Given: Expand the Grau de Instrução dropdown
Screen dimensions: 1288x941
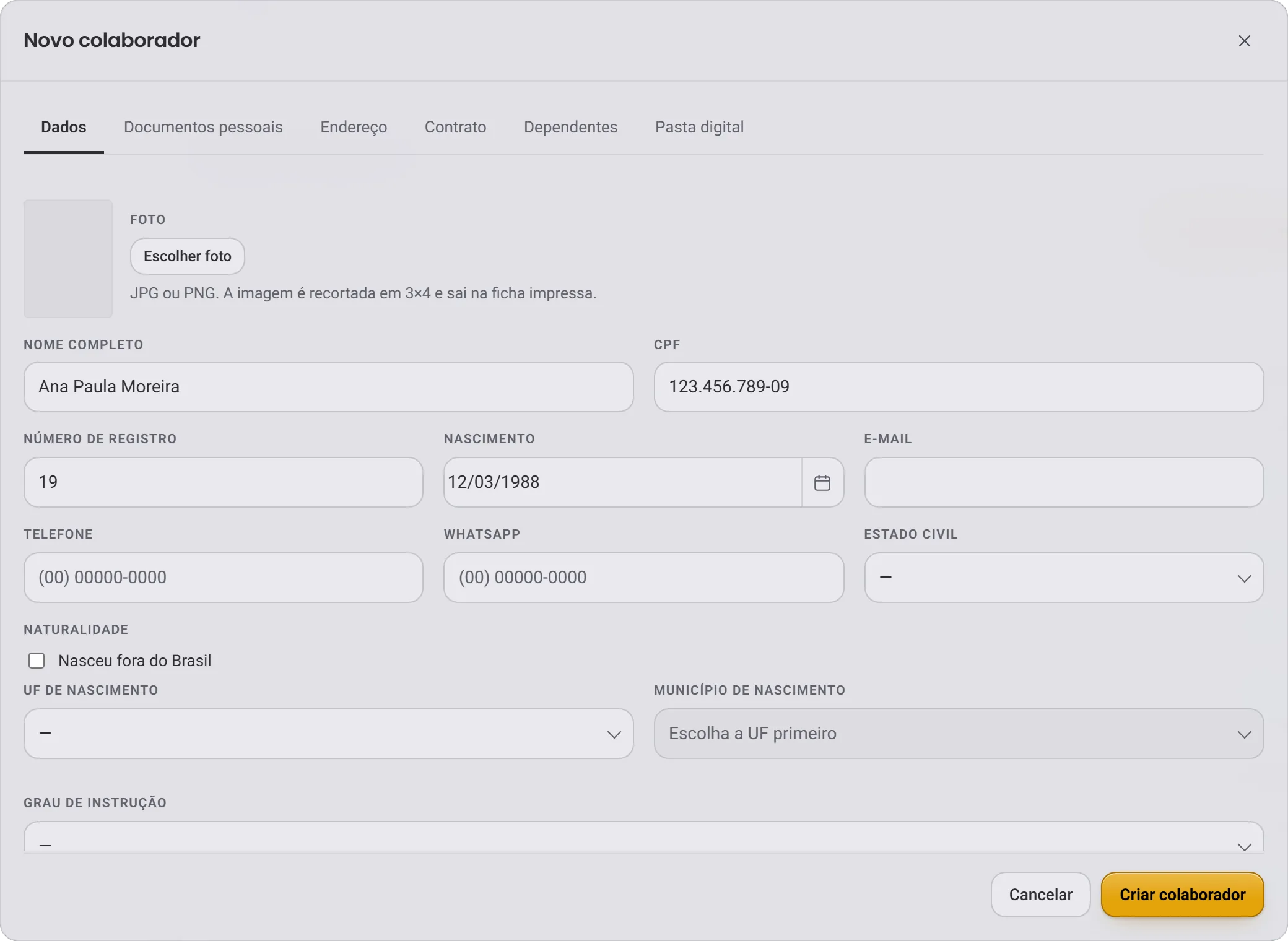Looking at the screenshot, I should tap(643, 837).
